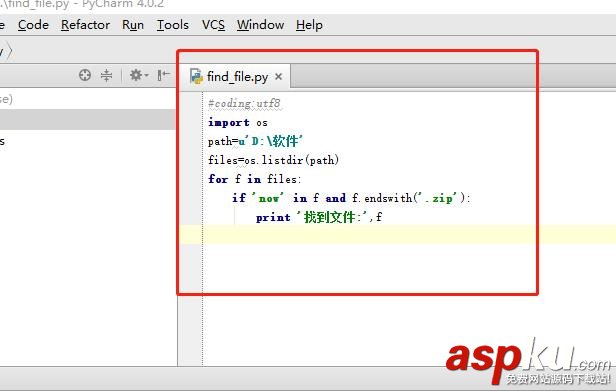
Task: Click the print '找到文件:',f line
Action: tap(319, 217)
